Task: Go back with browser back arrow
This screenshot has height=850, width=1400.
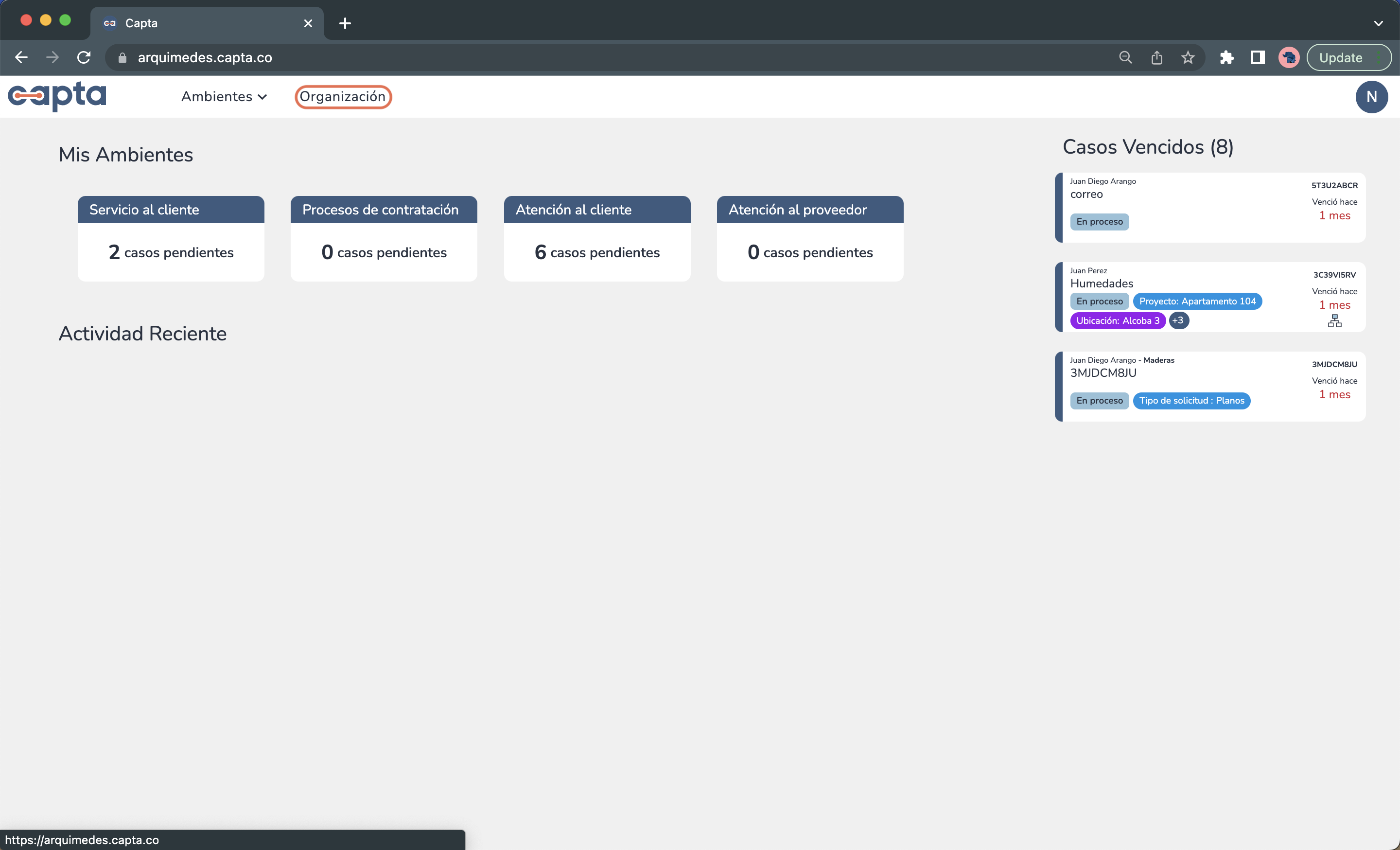Action: [21, 57]
